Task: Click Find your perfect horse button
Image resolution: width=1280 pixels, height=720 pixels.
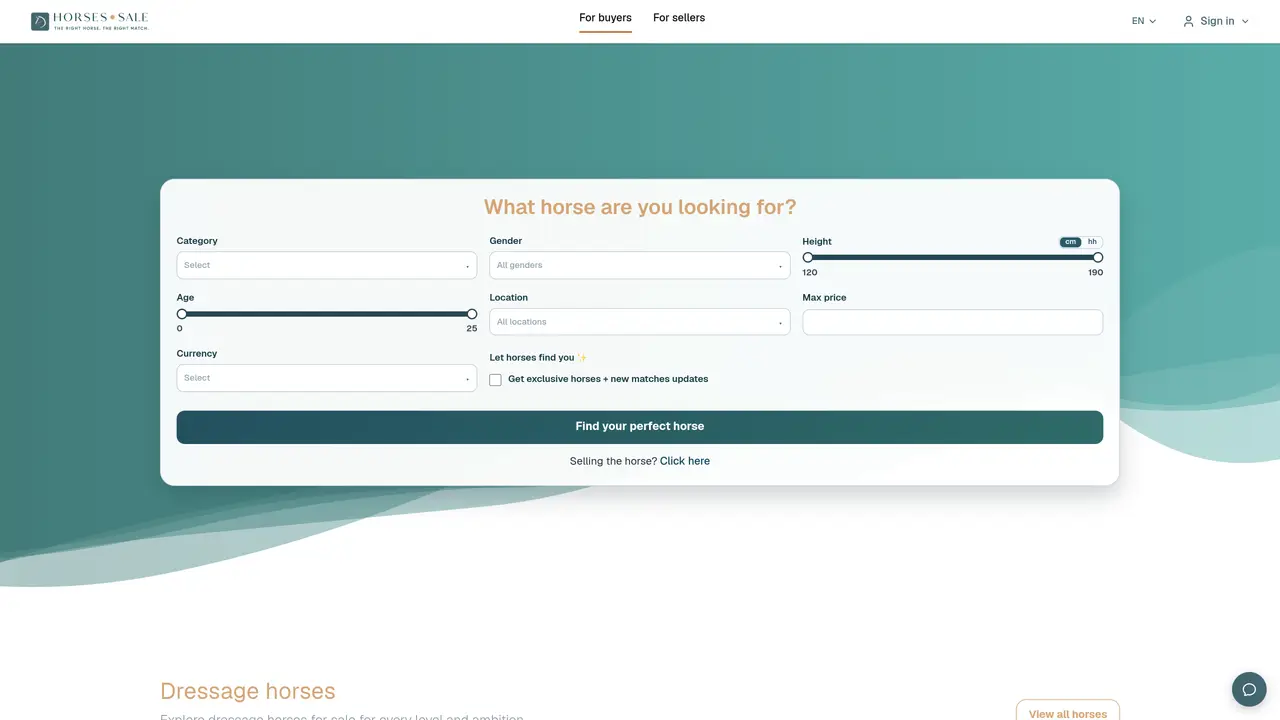Action: 640,427
